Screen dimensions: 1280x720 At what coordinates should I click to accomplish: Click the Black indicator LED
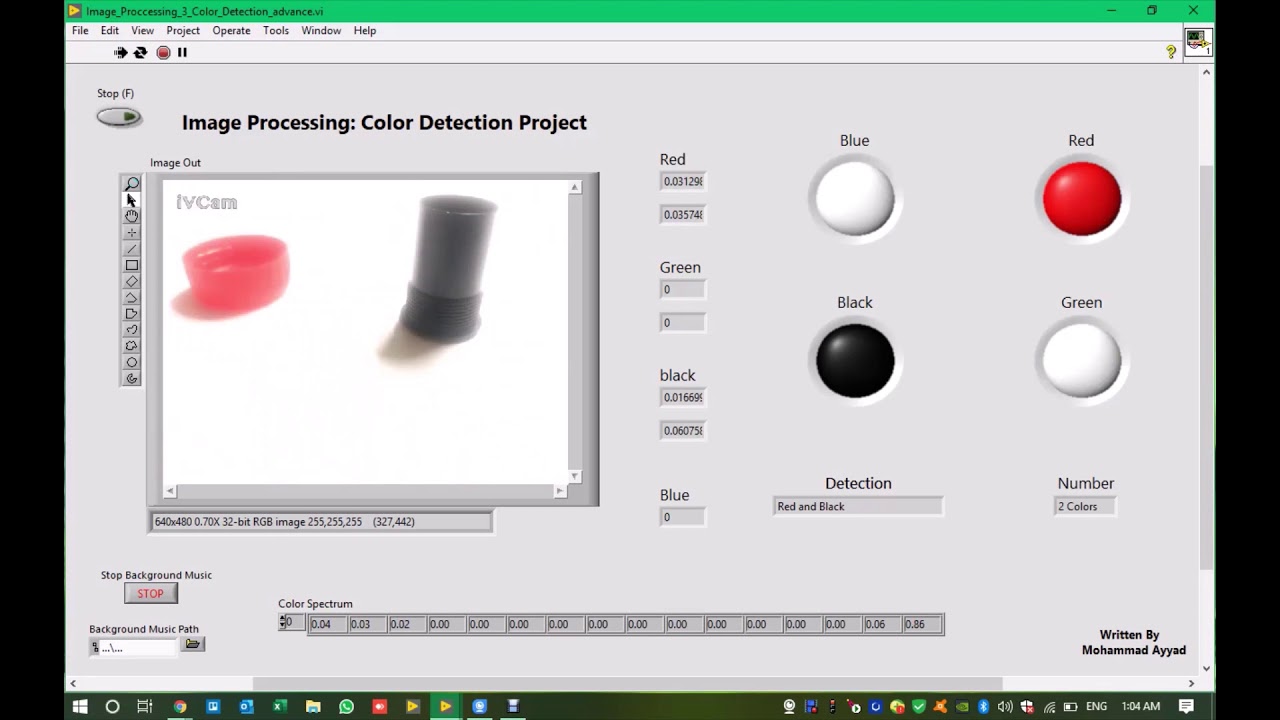[855, 360]
